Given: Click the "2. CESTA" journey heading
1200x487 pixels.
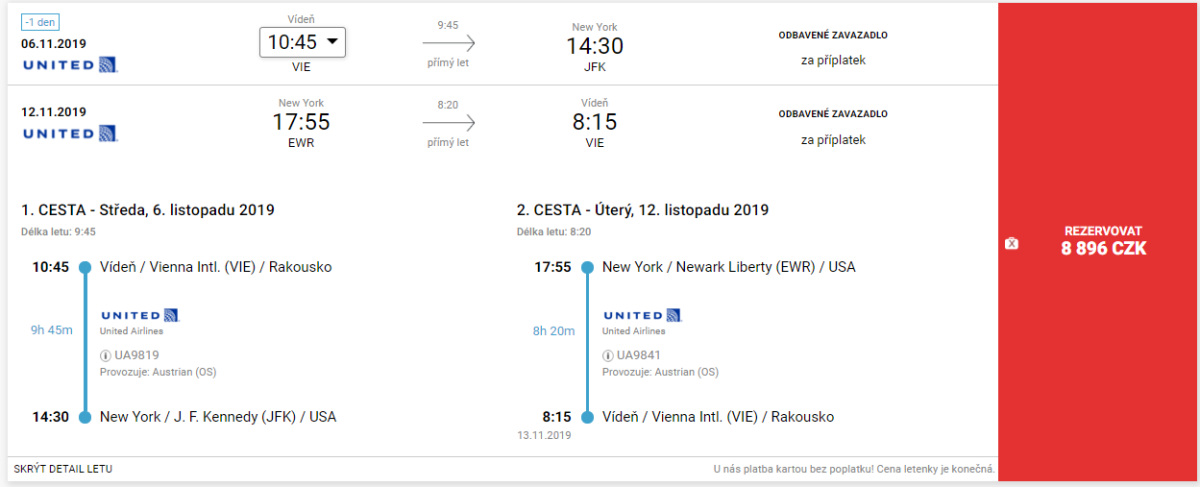Looking at the screenshot, I should 642,210.
